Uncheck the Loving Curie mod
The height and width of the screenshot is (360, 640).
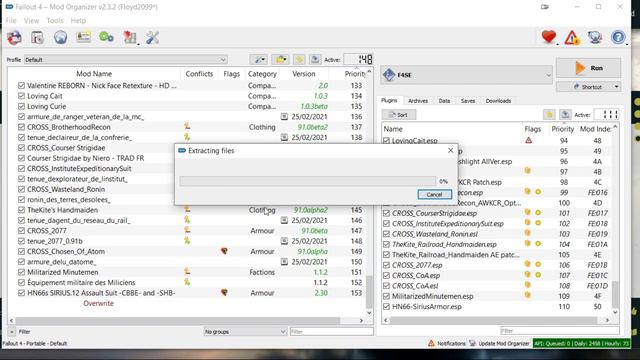[x=21, y=106]
